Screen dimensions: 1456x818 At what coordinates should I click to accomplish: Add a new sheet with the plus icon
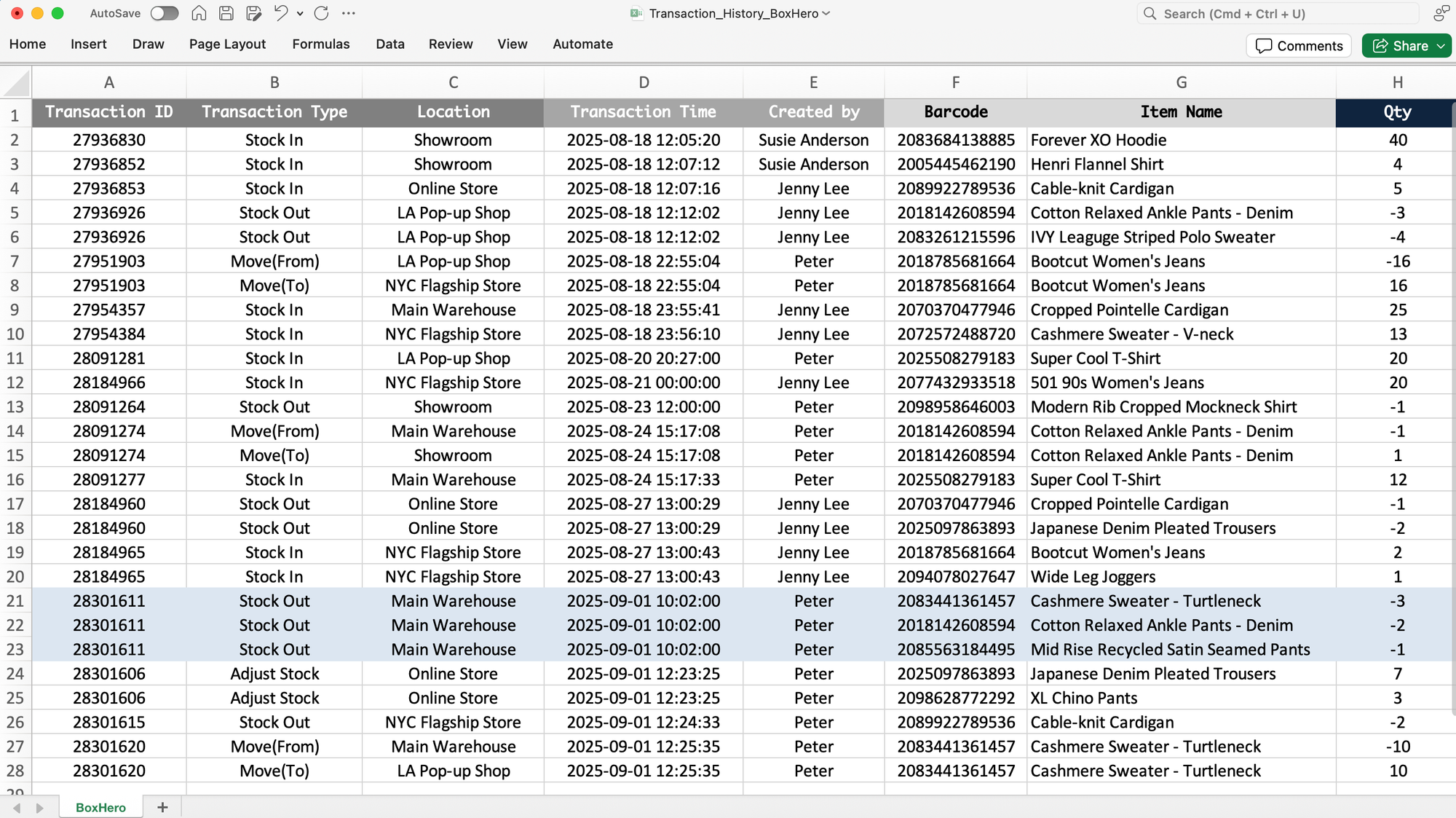162,807
